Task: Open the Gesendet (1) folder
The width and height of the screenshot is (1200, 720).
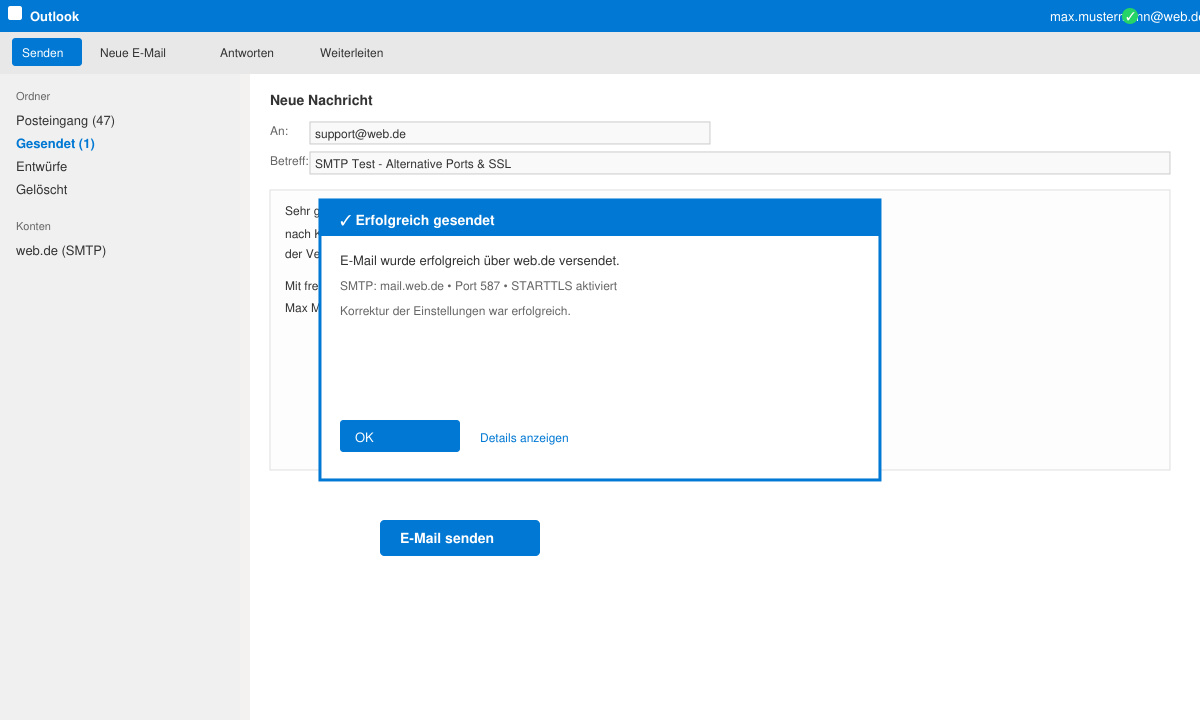Action: pyautogui.click(x=55, y=143)
